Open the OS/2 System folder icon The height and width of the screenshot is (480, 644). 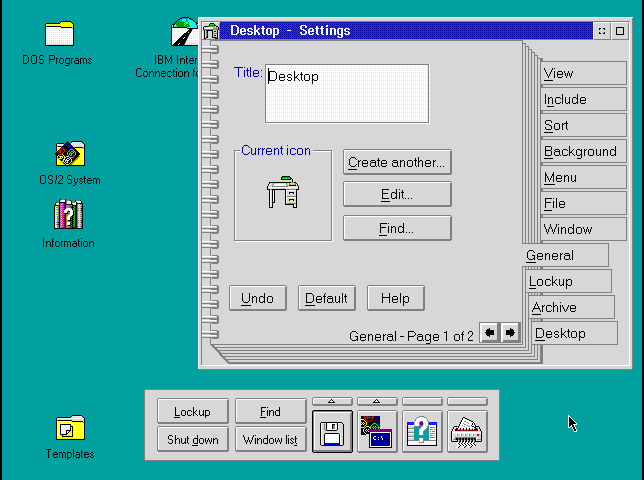point(69,155)
